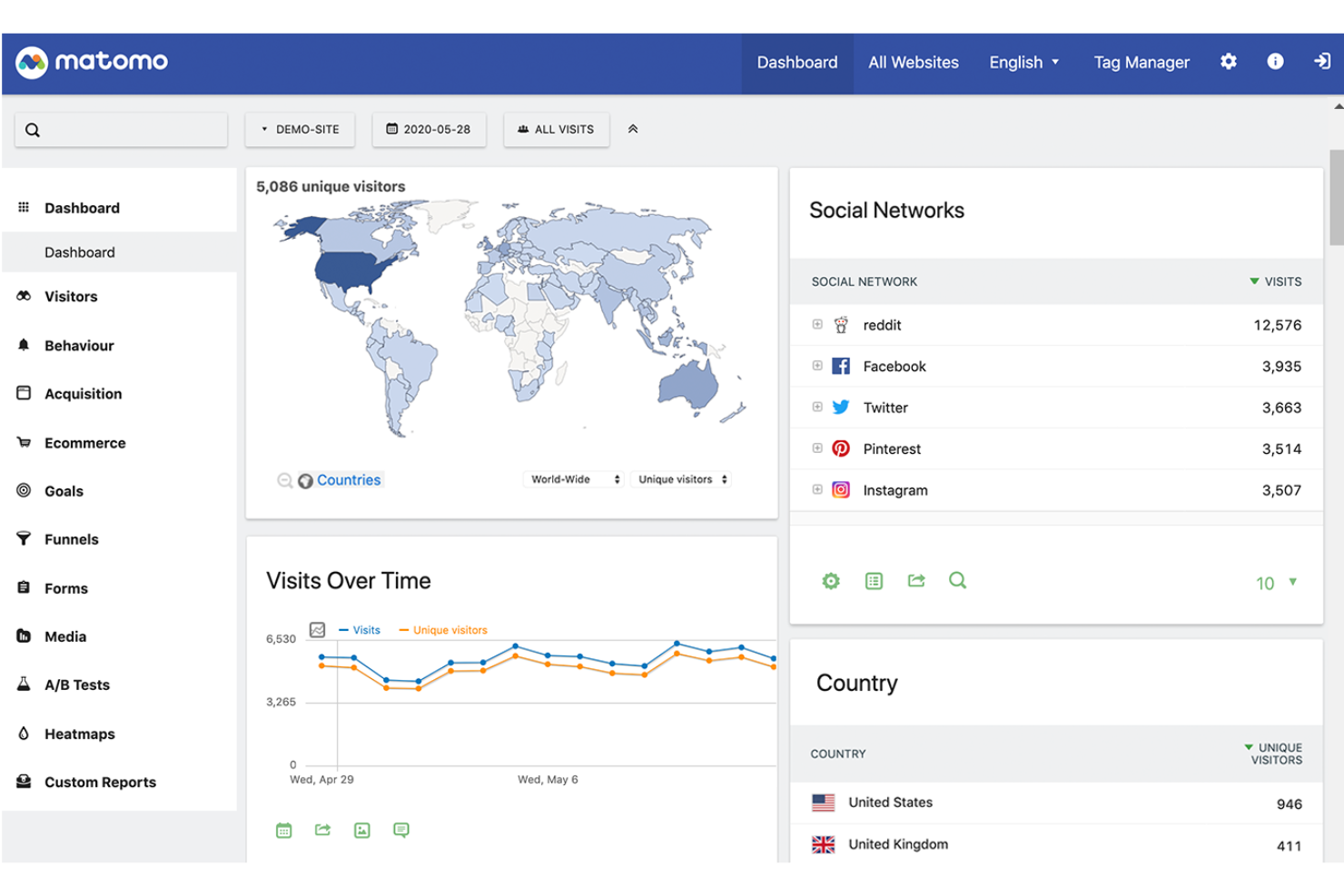Open the World-Wide region dropdown
Viewport: 1344px width, 896px height.
[x=572, y=478]
